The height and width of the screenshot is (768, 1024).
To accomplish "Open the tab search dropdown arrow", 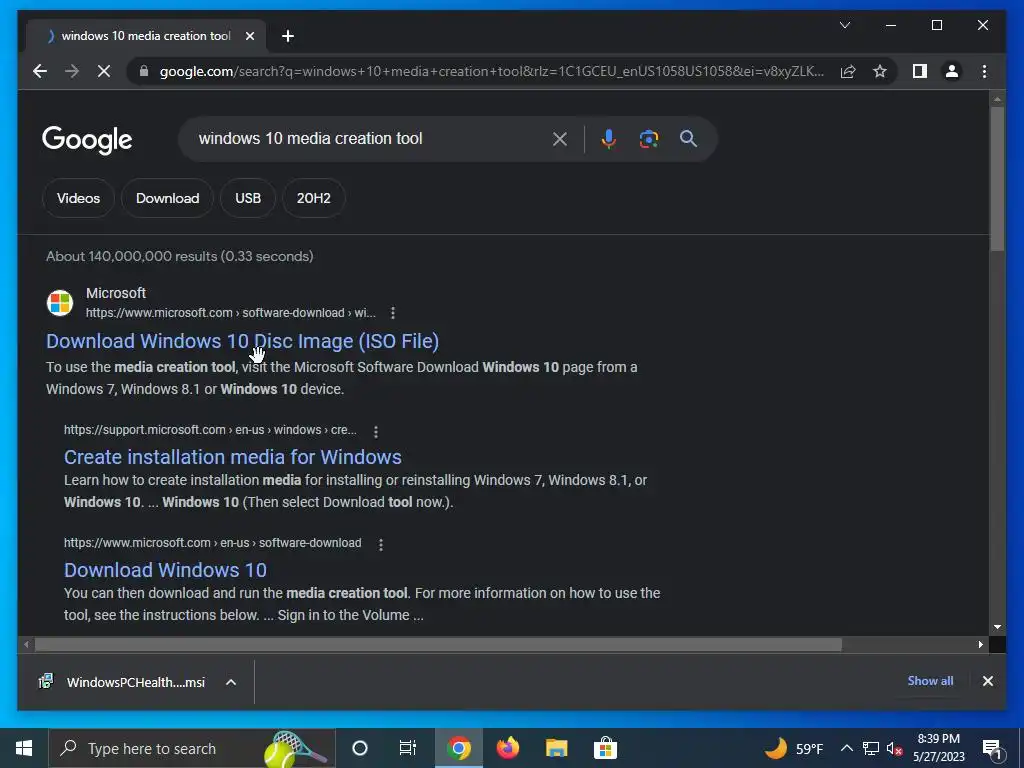I will 844,25.
